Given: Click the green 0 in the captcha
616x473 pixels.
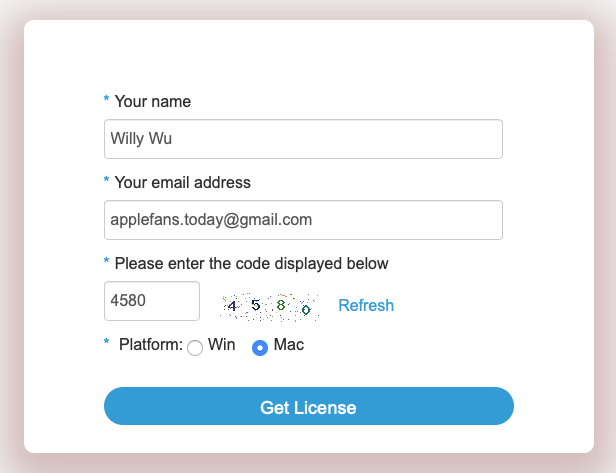Looking at the screenshot, I should [x=305, y=310].
